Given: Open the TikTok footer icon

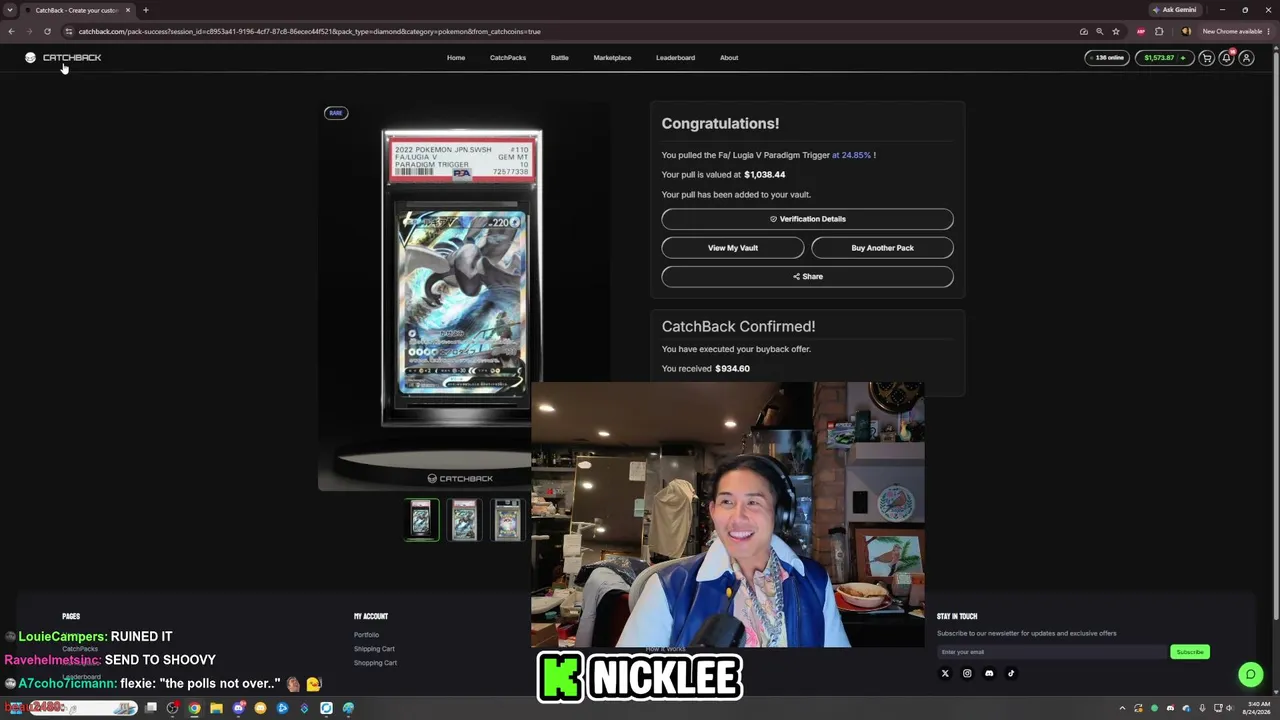Looking at the screenshot, I should coord(1011,673).
